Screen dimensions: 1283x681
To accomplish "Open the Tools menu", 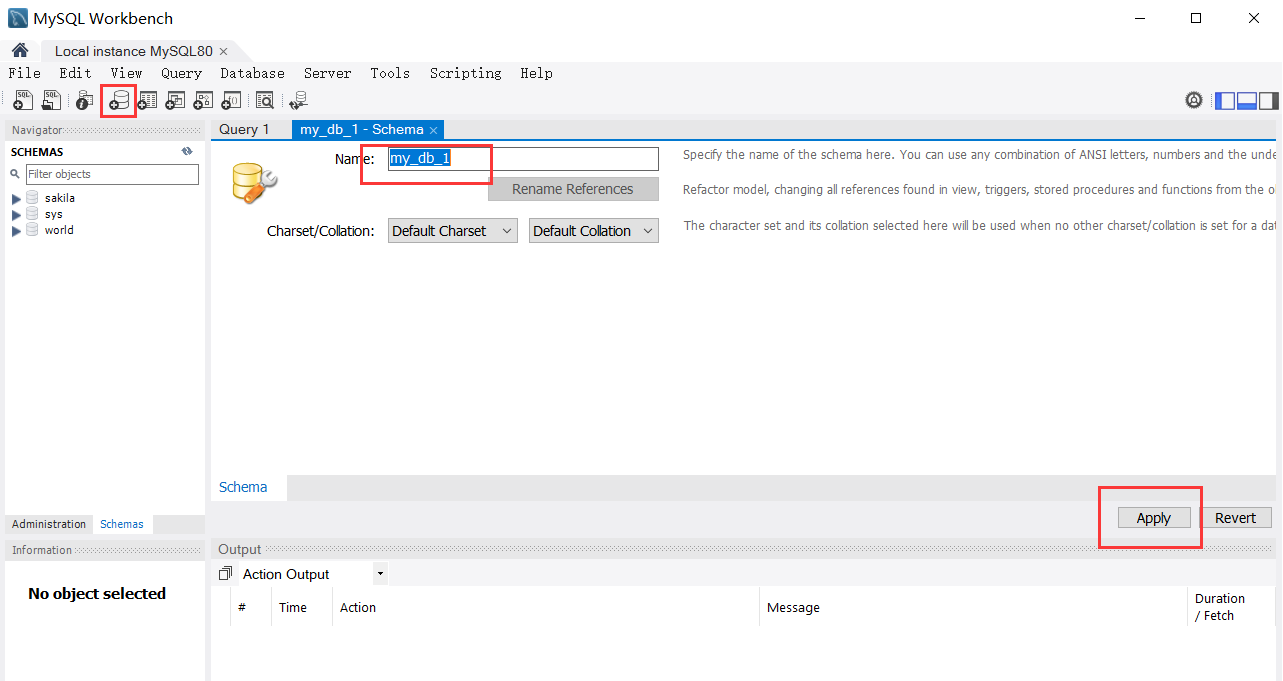I will tap(390, 73).
